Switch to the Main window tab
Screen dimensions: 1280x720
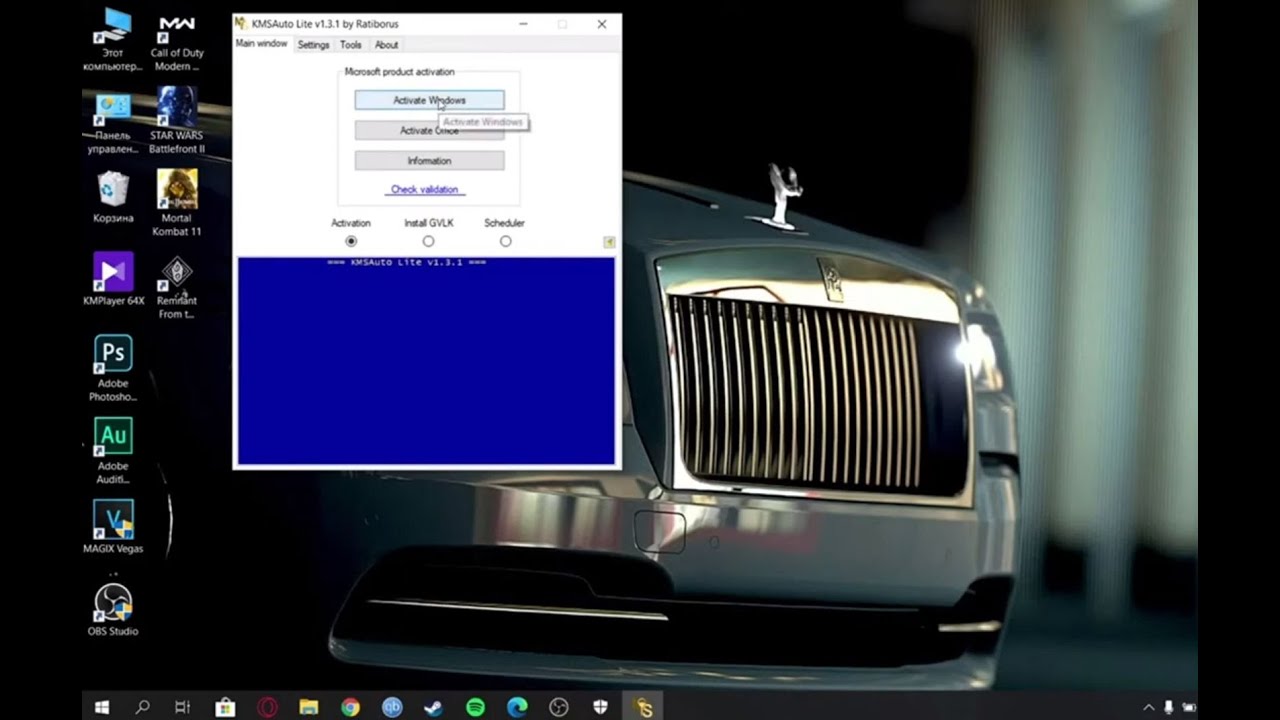tap(261, 44)
